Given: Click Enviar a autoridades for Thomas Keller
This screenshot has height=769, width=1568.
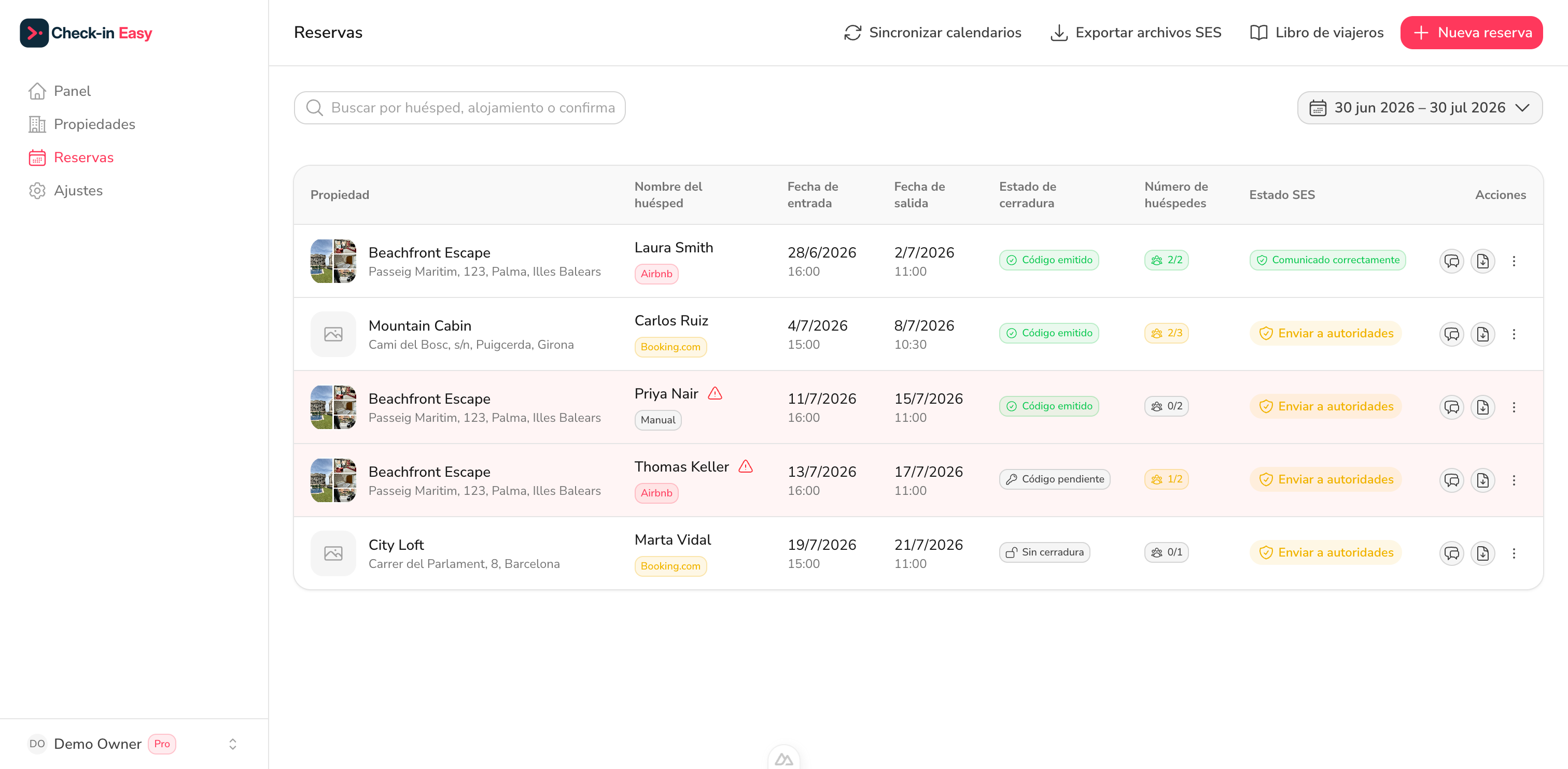Looking at the screenshot, I should pyautogui.click(x=1326, y=479).
